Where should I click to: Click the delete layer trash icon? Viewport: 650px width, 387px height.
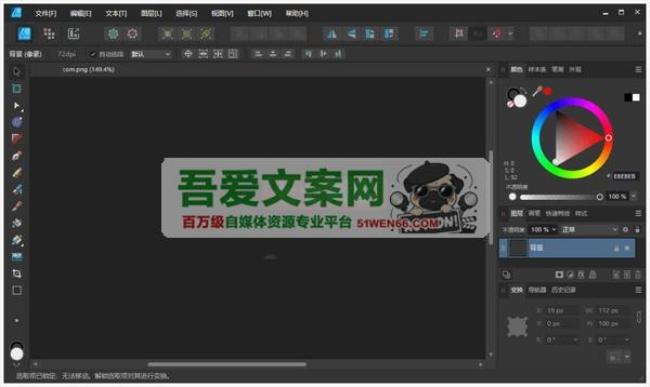click(x=638, y=274)
